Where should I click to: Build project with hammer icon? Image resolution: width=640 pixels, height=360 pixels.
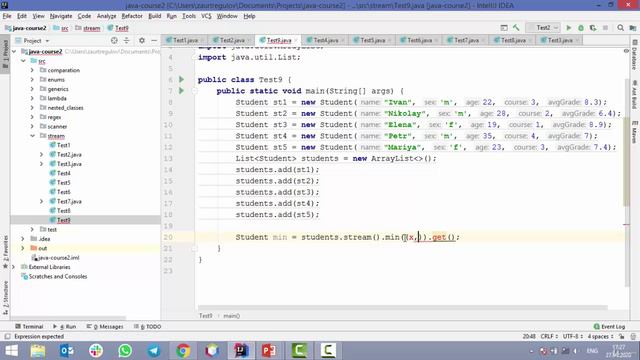pyautogui.click(x=516, y=28)
